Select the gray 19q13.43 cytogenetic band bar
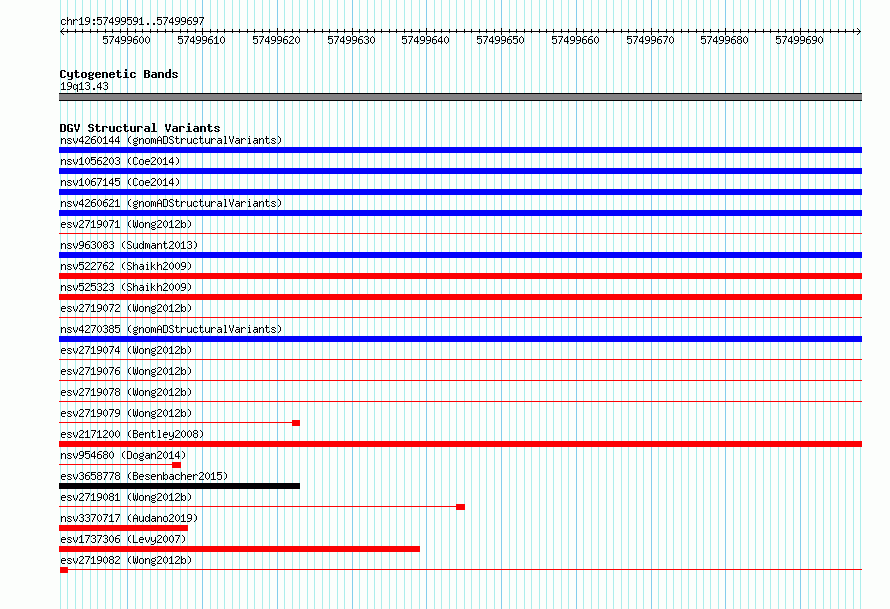The height and width of the screenshot is (609, 890). tap(460, 97)
